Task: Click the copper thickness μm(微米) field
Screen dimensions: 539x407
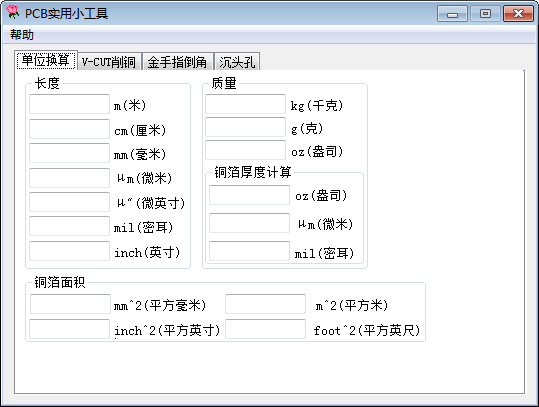Action: [x=250, y=223]
